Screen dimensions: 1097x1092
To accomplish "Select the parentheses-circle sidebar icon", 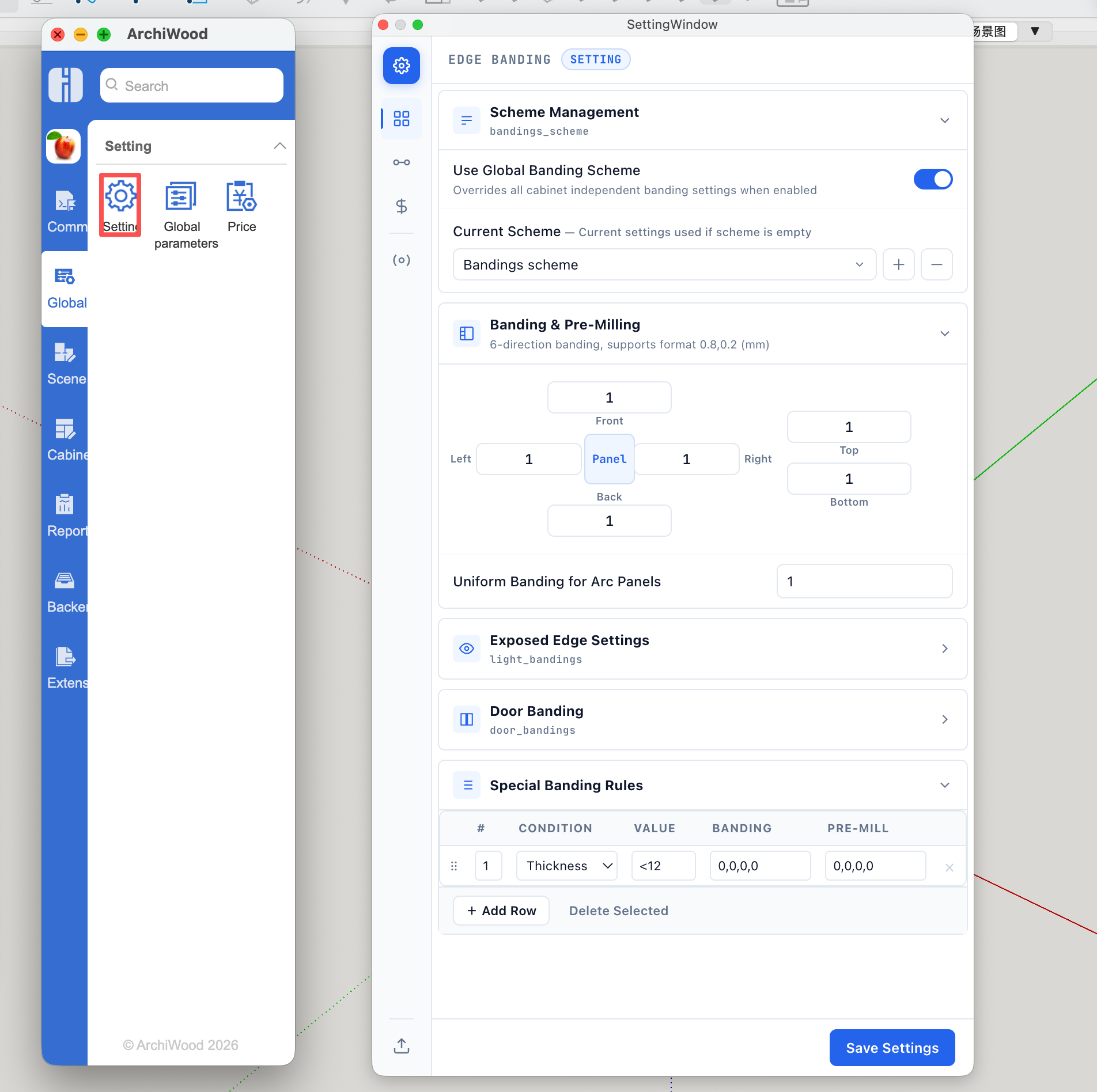I will [402, 260].
